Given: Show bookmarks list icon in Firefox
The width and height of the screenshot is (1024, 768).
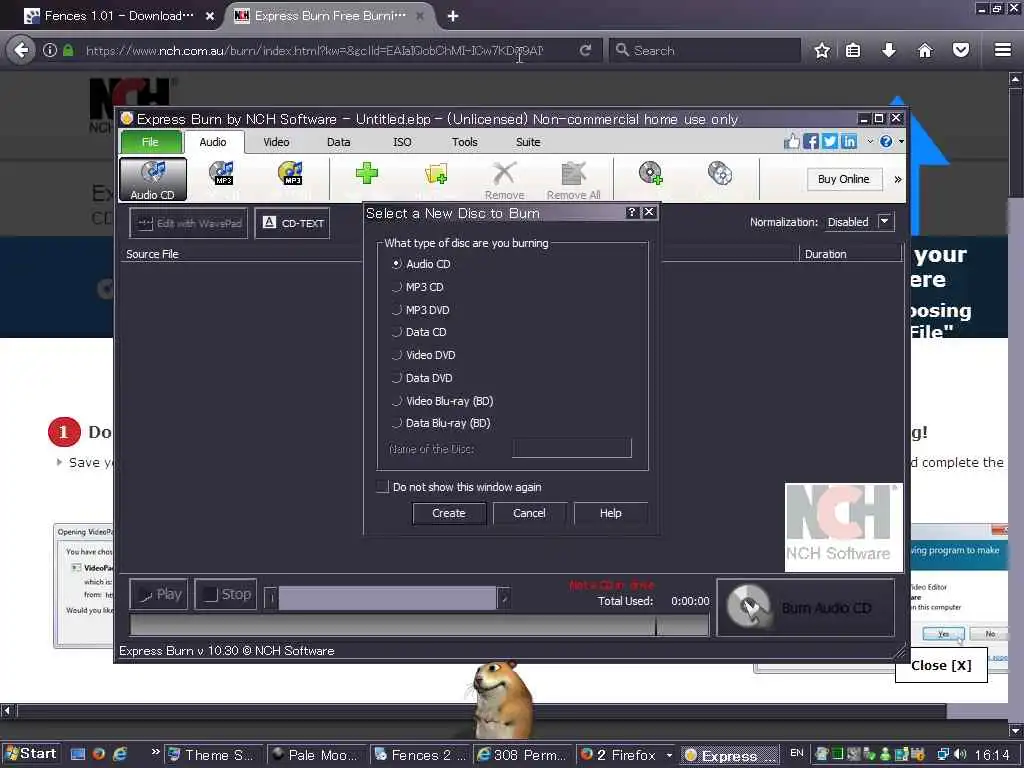Looking at the screenshot, I should click(853, 50).
